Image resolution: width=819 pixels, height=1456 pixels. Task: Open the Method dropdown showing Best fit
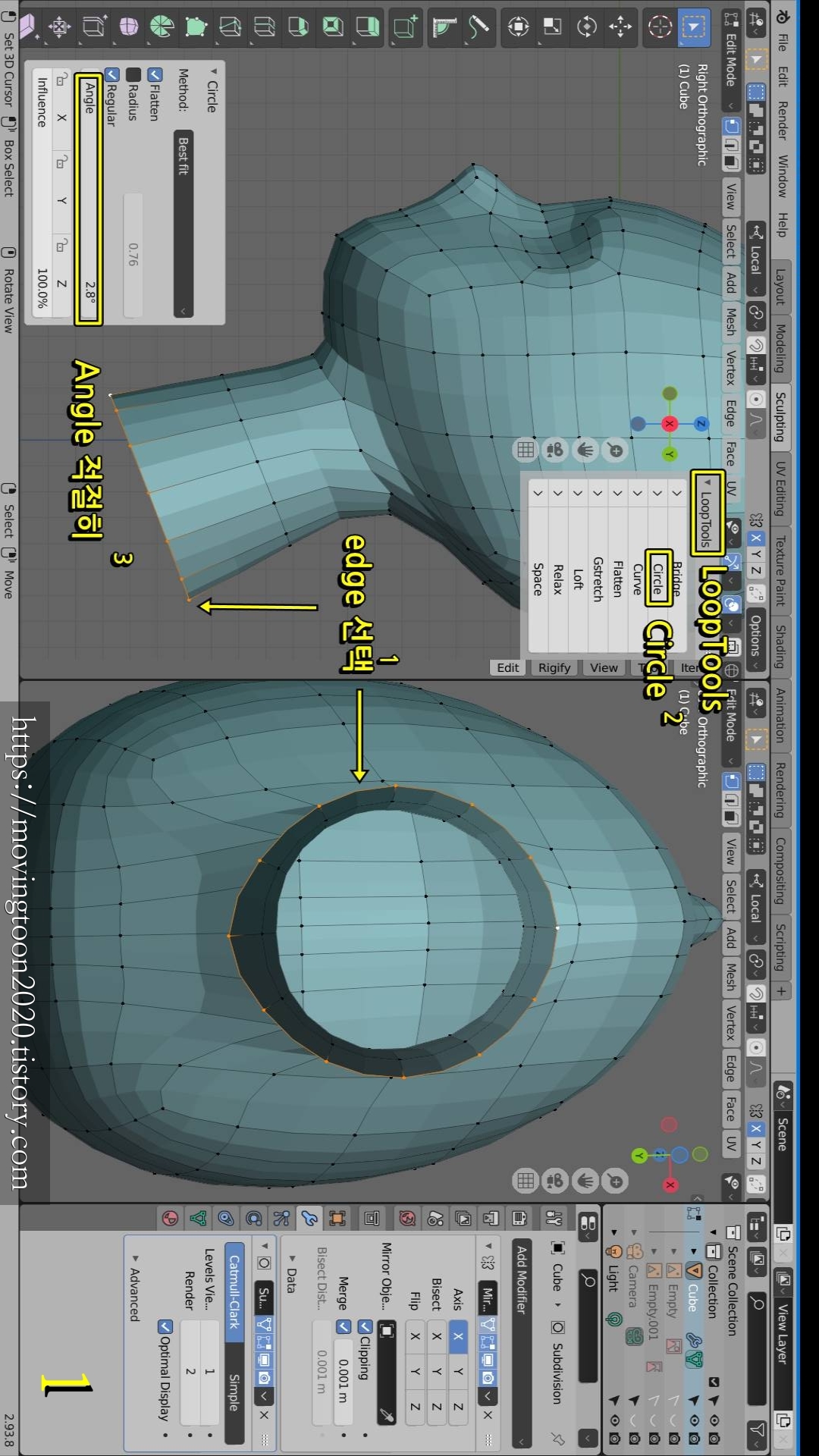click(184, 223)
